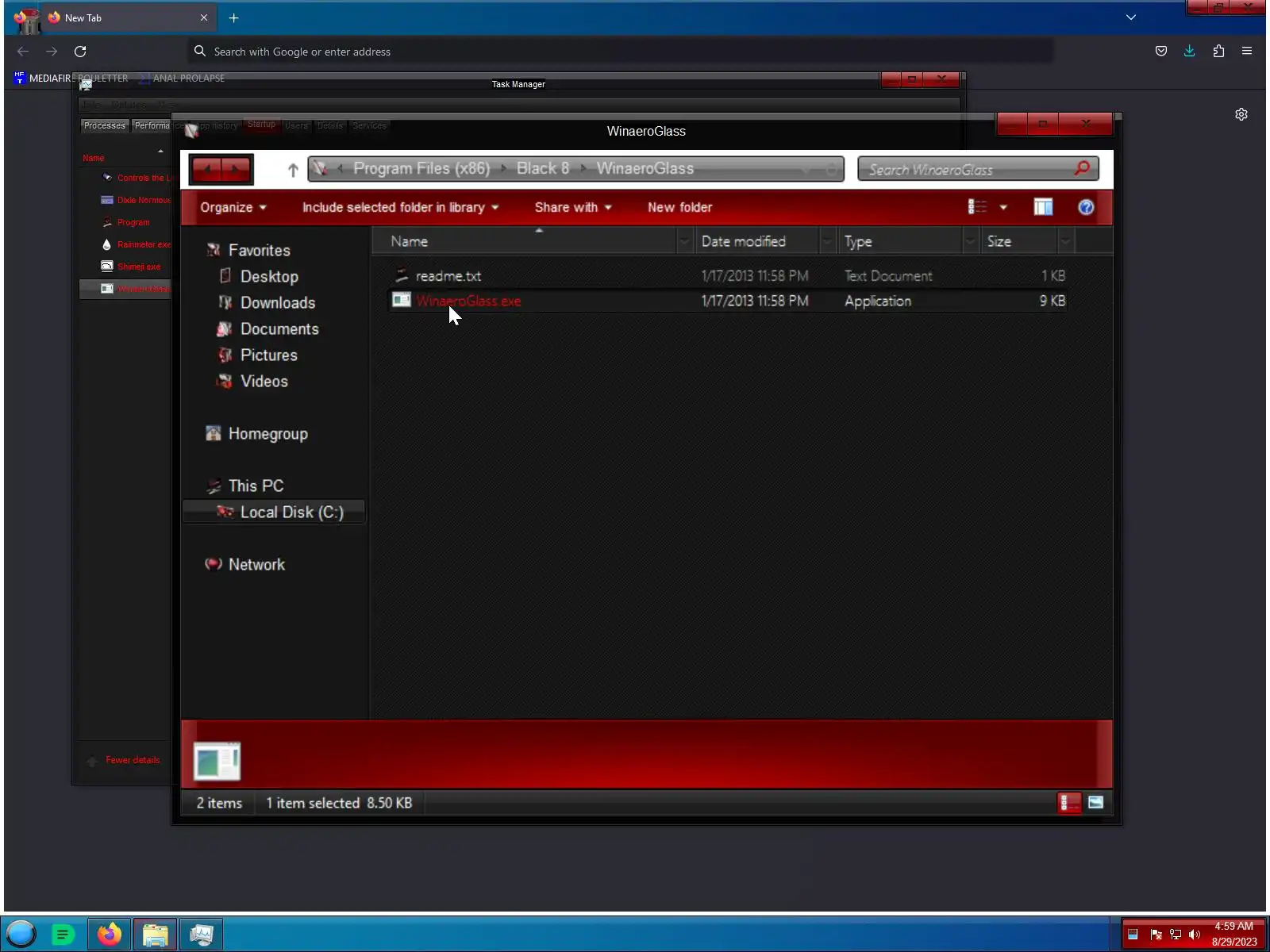Open the green notes app on taskbar
Screen dimensions: 1270x952
tap(63, 935)
